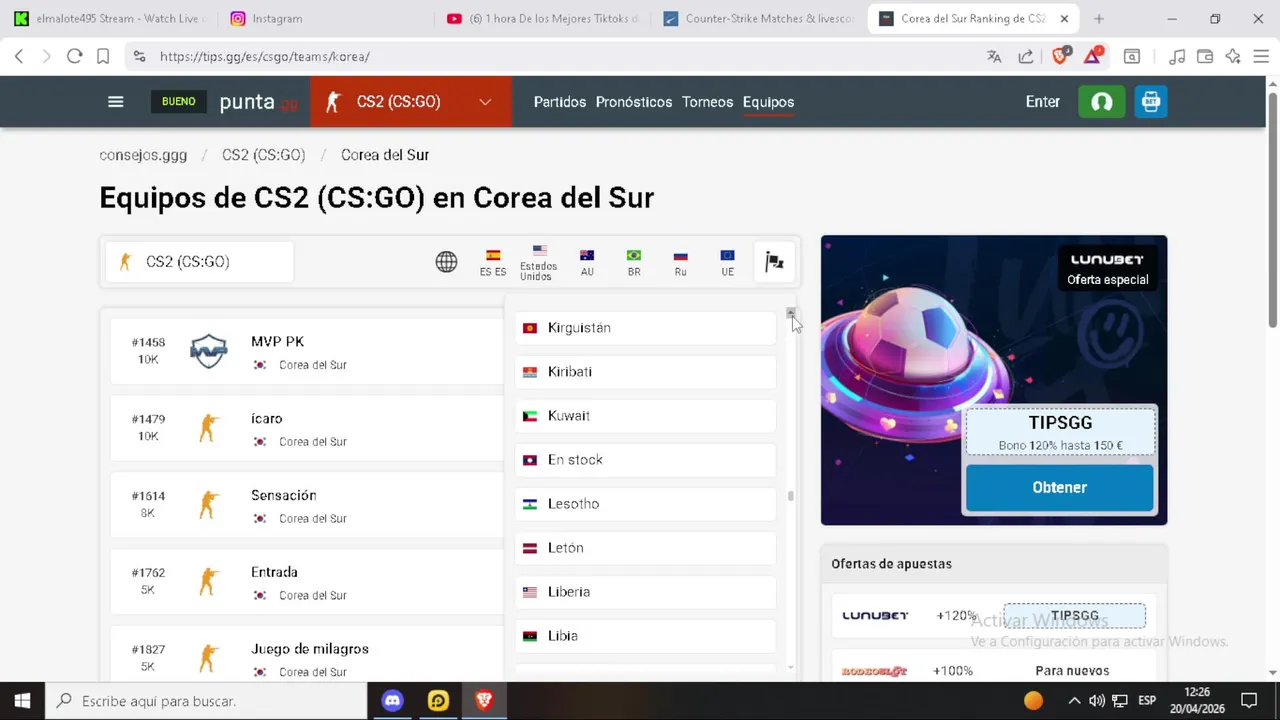Open the CS2 (CS:GO) filter selector
Screen dimensions: 1280x720
[x=199, y=262]
